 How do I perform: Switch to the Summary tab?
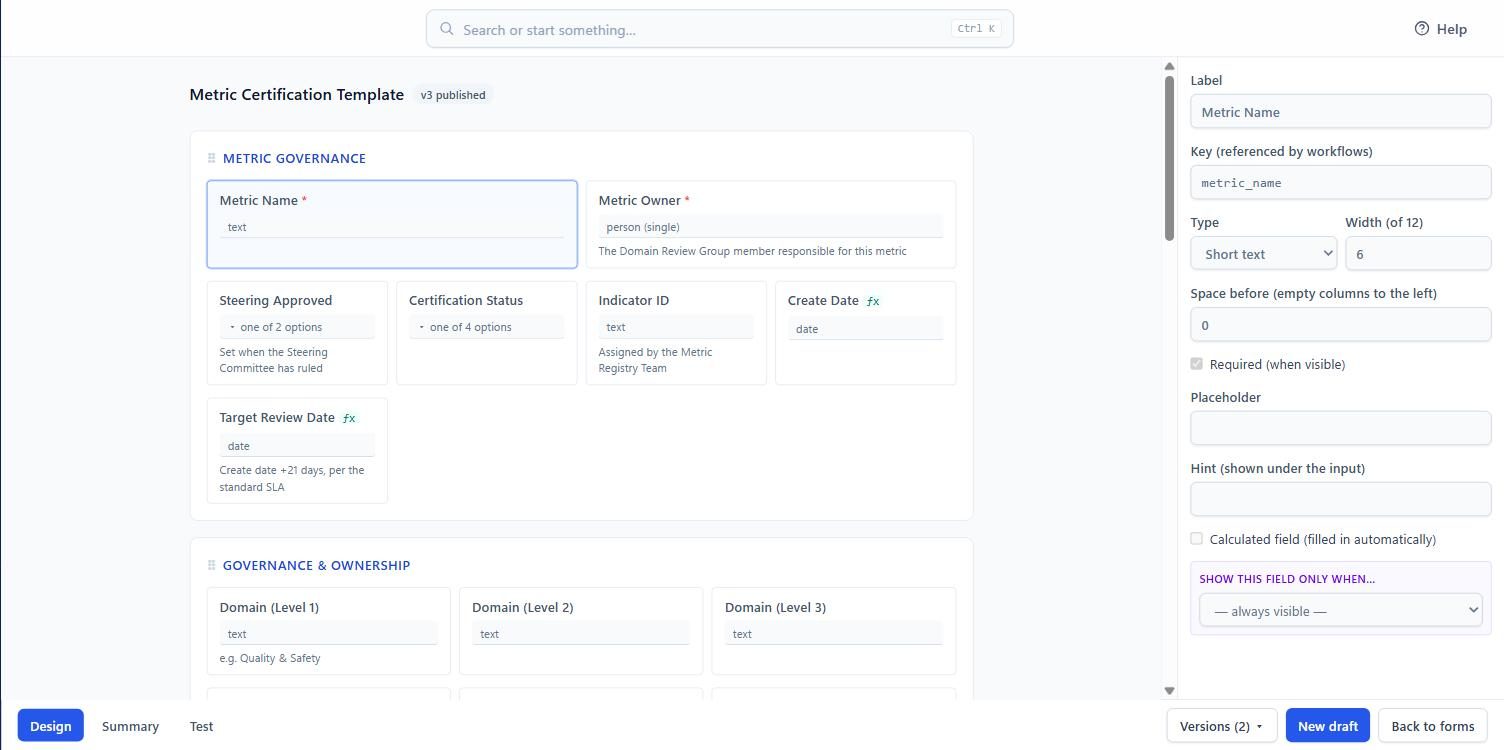[x=130, y=726]
